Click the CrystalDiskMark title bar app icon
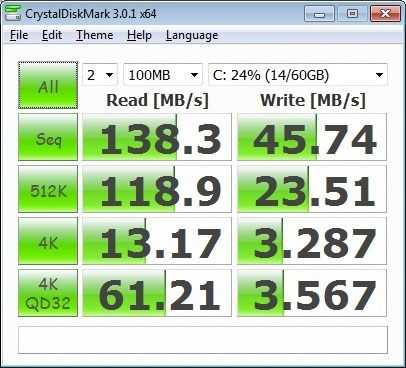The height and width of the screenshot is (368, 406). pyautogui.click(x=12, y=13)
